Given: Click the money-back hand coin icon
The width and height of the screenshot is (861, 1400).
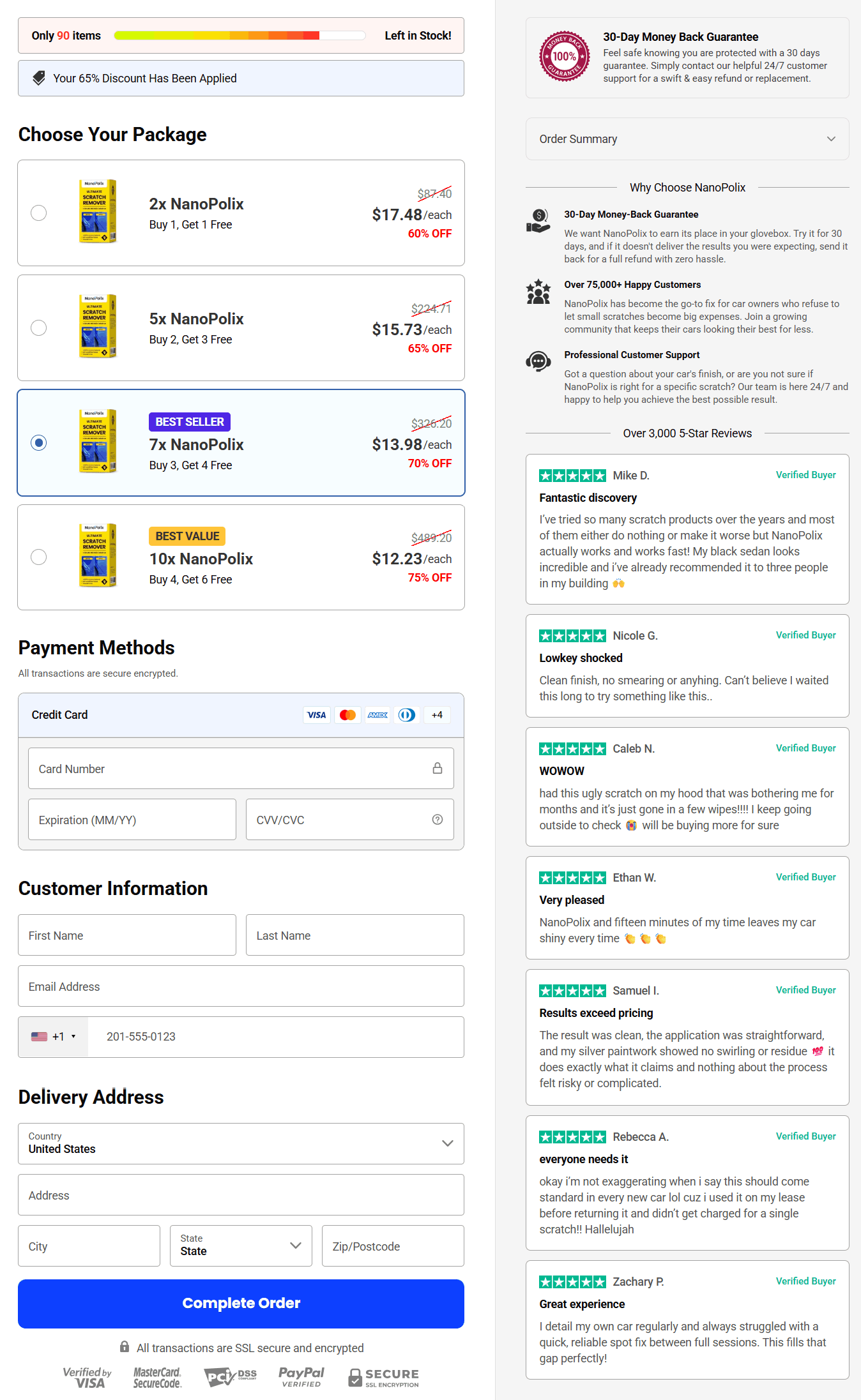Looking at the screenshot, I should coord(538,221).
